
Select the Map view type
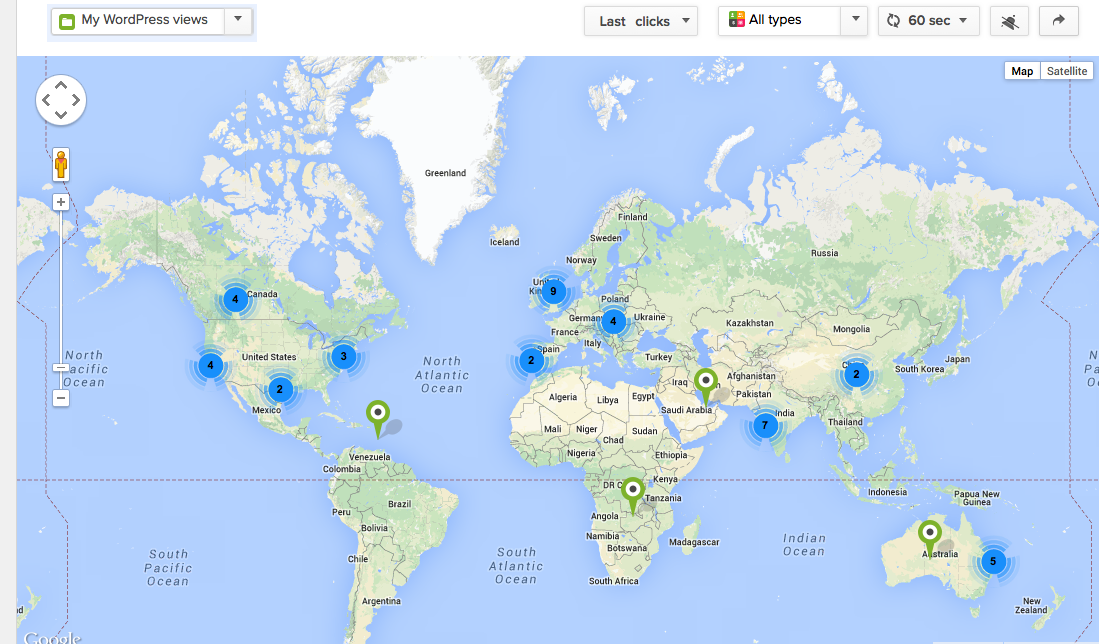click(1022, 71)
